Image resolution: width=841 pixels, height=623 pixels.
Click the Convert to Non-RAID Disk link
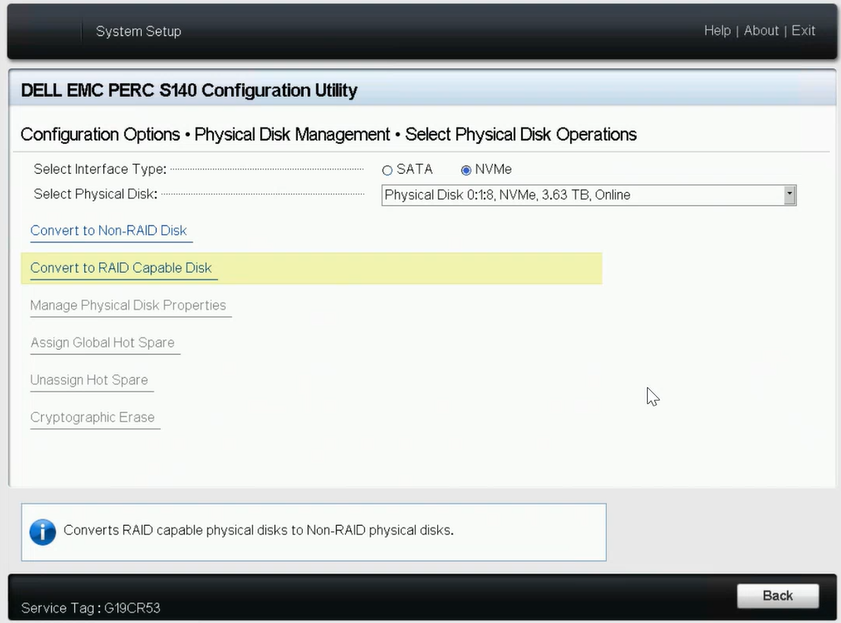108,231
